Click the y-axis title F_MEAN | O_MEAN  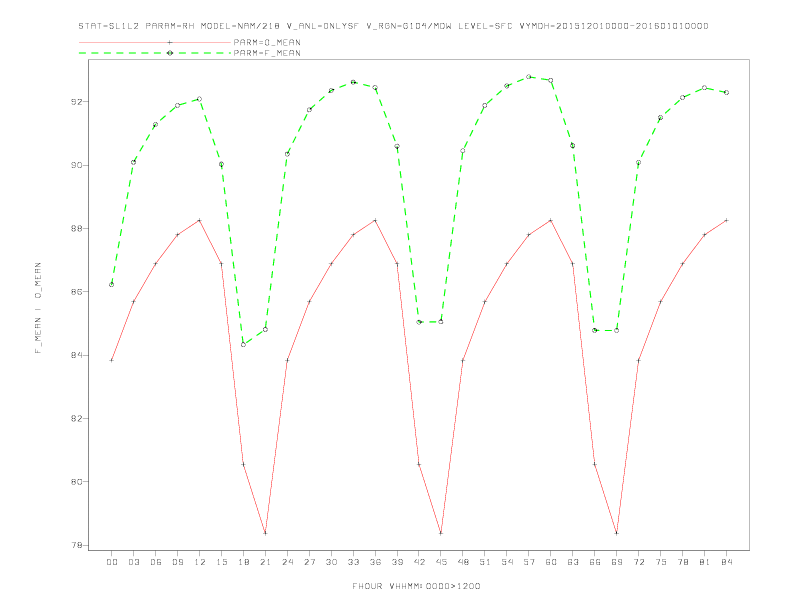38,308
